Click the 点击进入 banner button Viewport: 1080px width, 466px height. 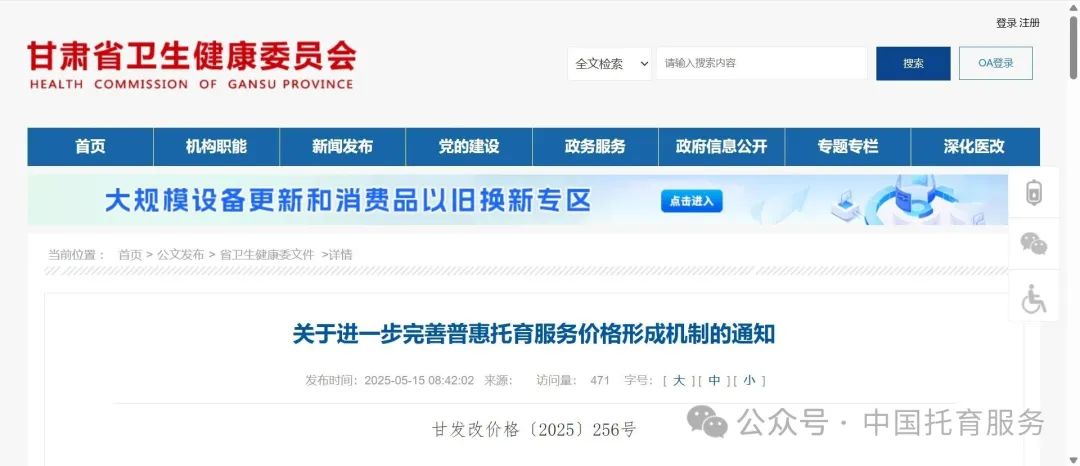[691, 201]
